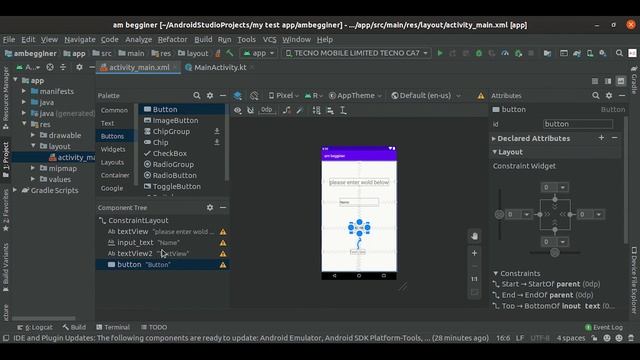Set default margins 0dp button
Screen dimensions: 640x360
(x=267, y=110)
